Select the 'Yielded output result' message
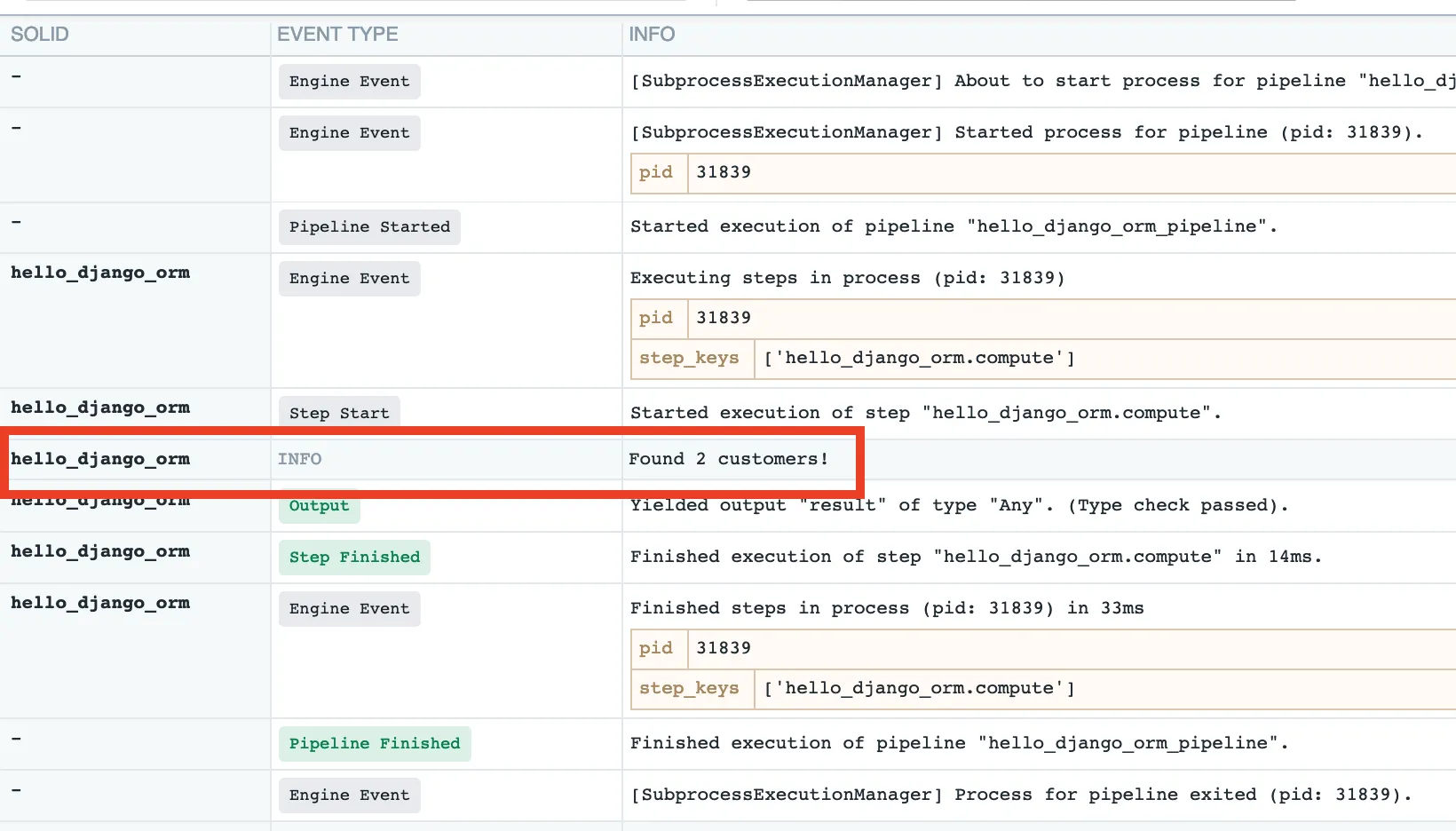Screen dimensions: 1456x831 pyautogui.click(x=959, y=505)
